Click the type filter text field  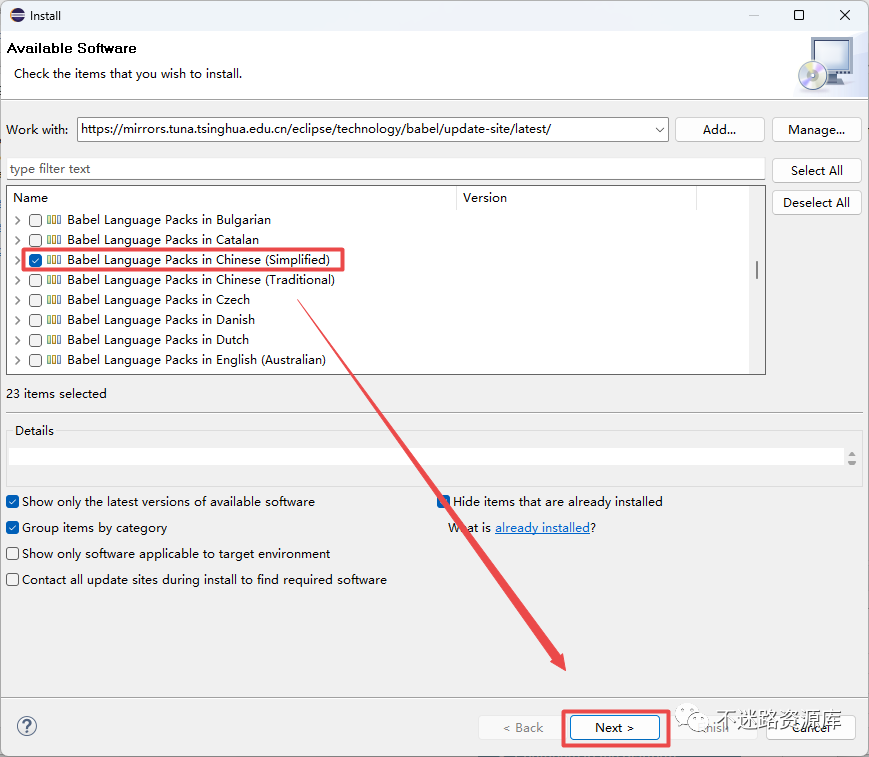tap(385, 169)
